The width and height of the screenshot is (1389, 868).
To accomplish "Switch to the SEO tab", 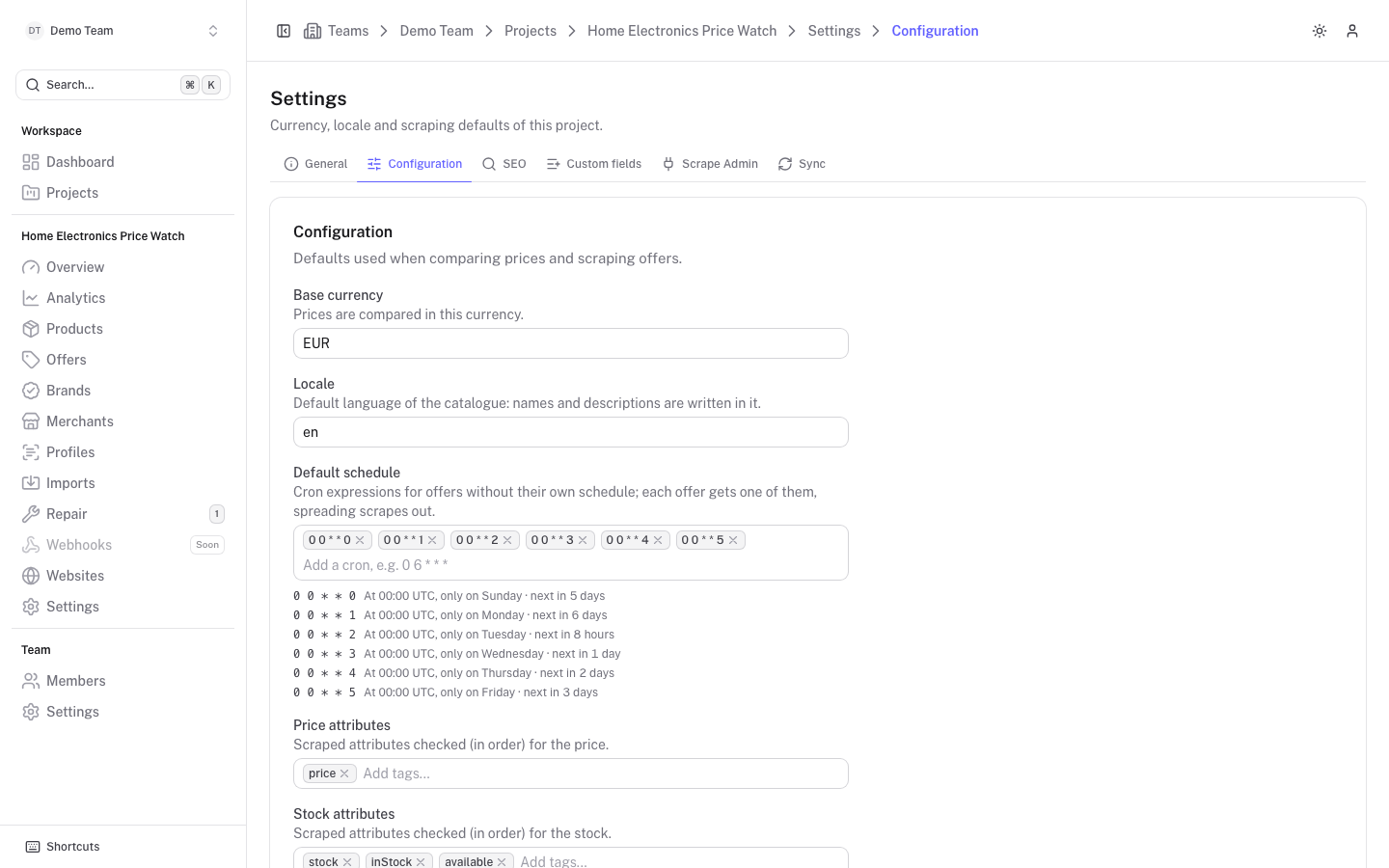I will [x=504, y=164].
